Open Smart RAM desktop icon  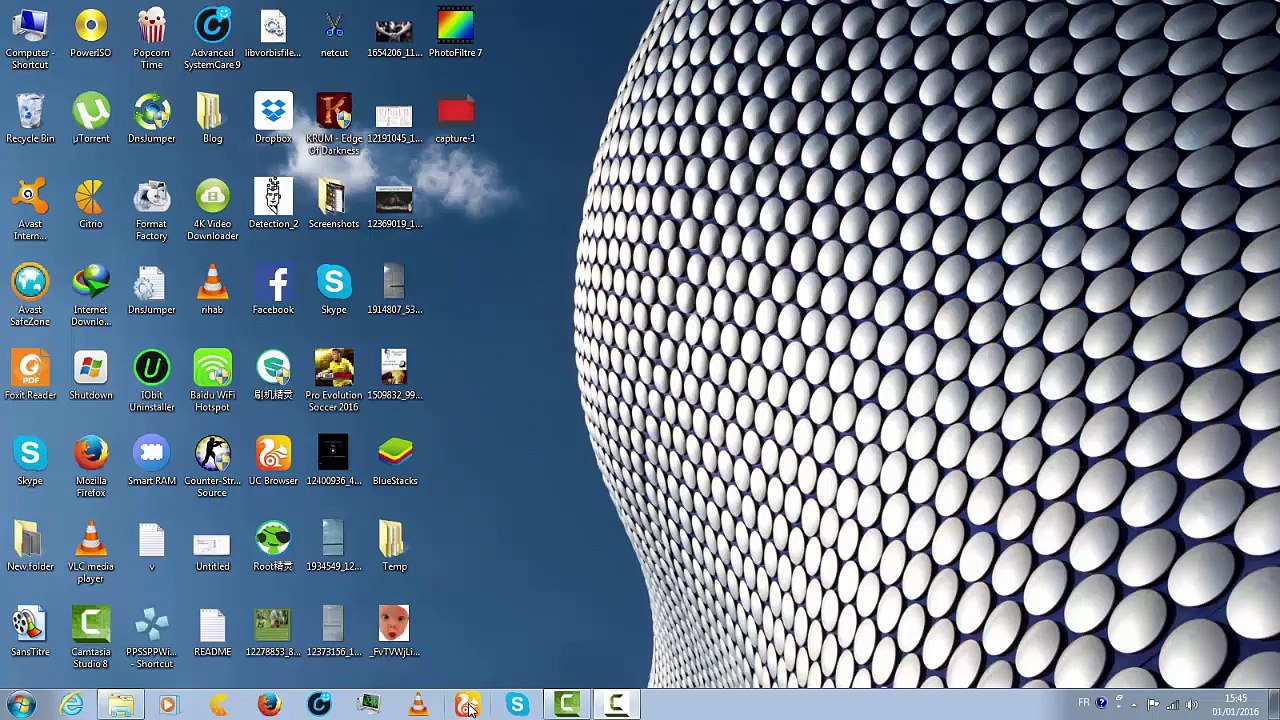click(152, 461)
